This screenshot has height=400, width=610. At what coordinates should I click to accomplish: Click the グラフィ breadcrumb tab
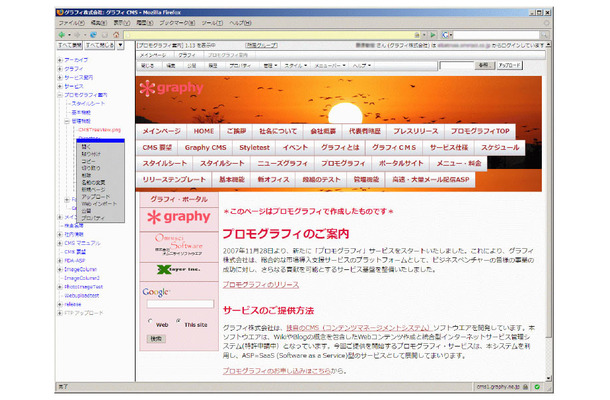[187, 56]
